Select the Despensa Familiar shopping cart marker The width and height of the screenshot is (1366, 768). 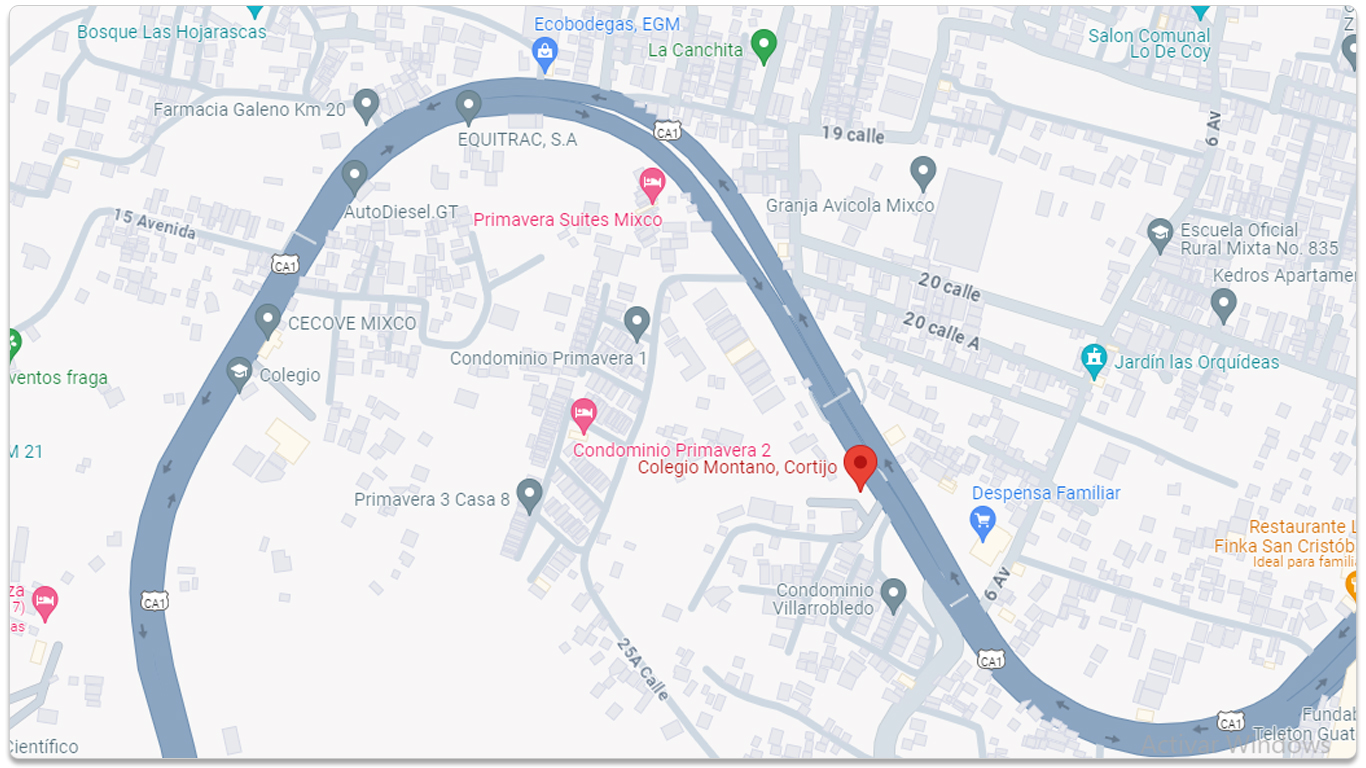tap(983, 522)
